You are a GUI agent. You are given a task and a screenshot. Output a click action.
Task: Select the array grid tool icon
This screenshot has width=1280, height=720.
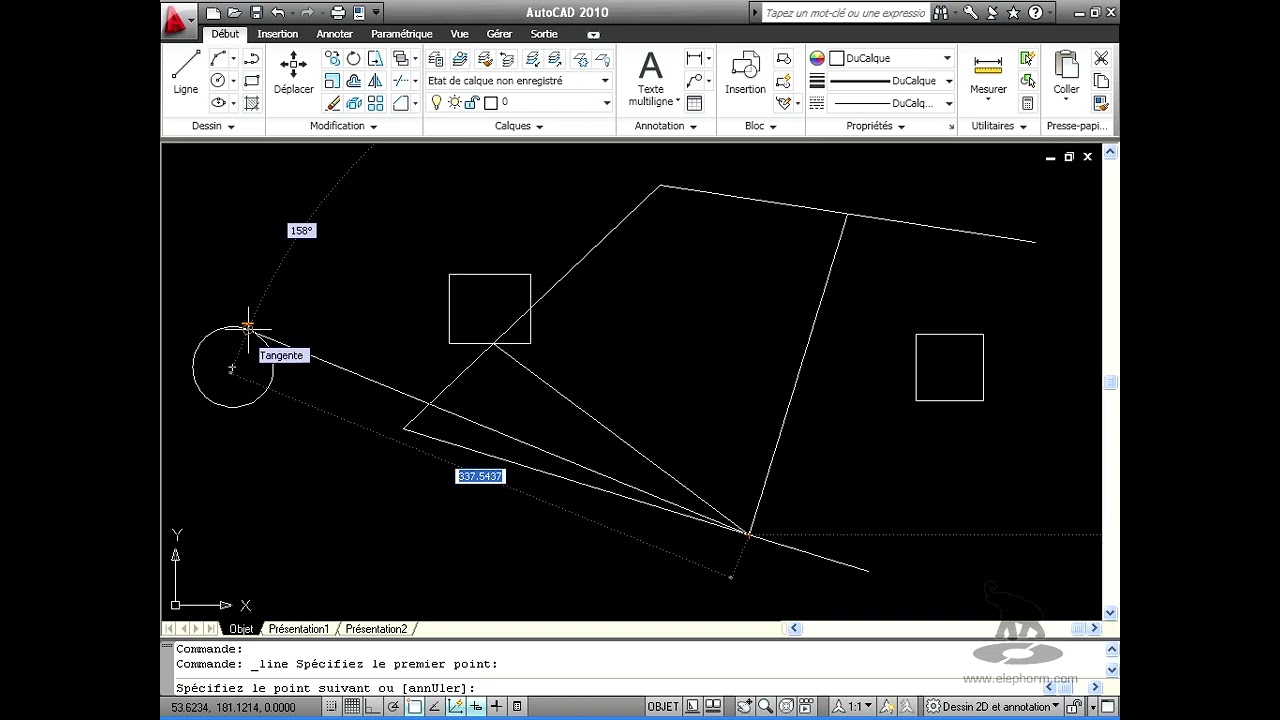tap(375, 103)
